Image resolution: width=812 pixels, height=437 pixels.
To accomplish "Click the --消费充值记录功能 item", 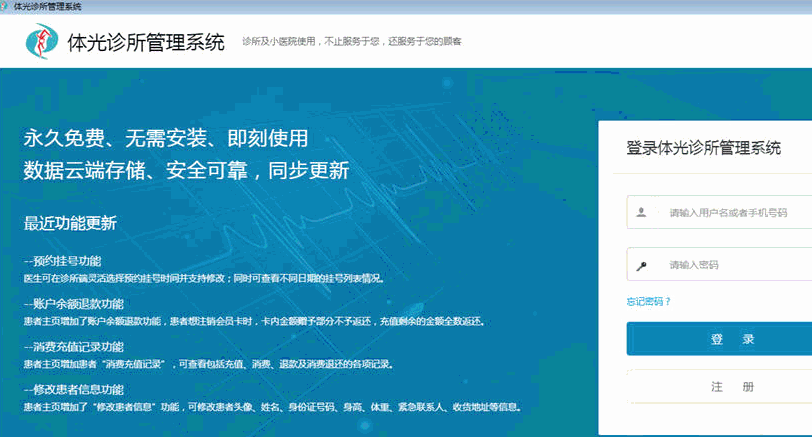I will (x=74, y=347).
